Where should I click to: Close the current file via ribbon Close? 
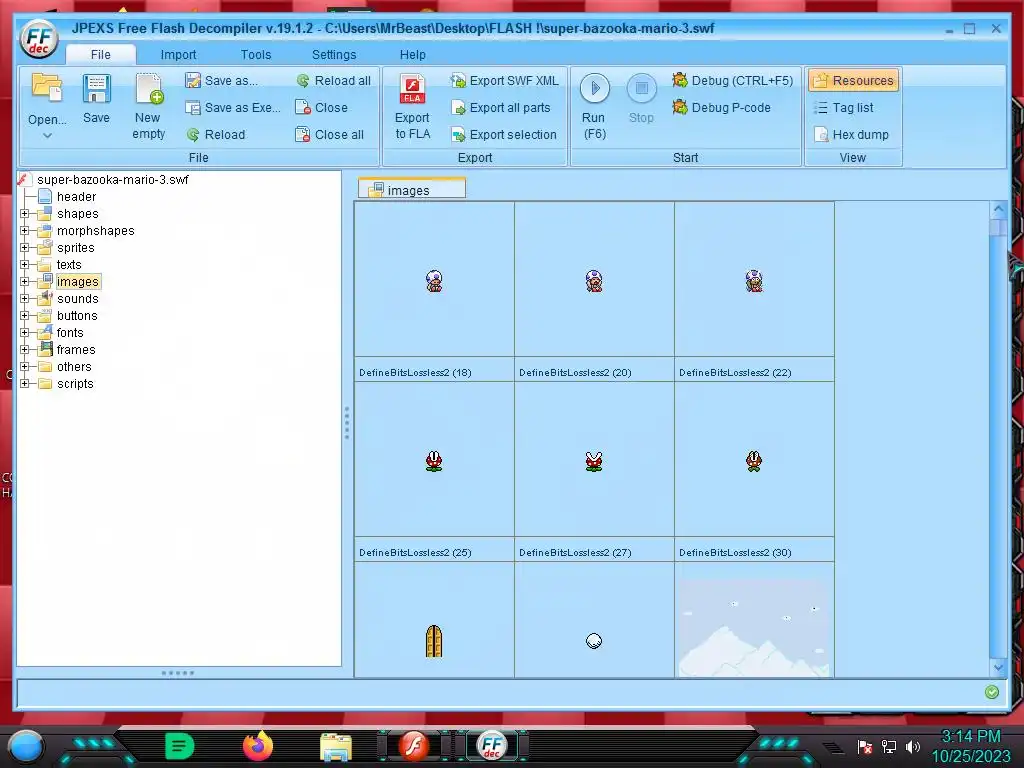(321, 108)
